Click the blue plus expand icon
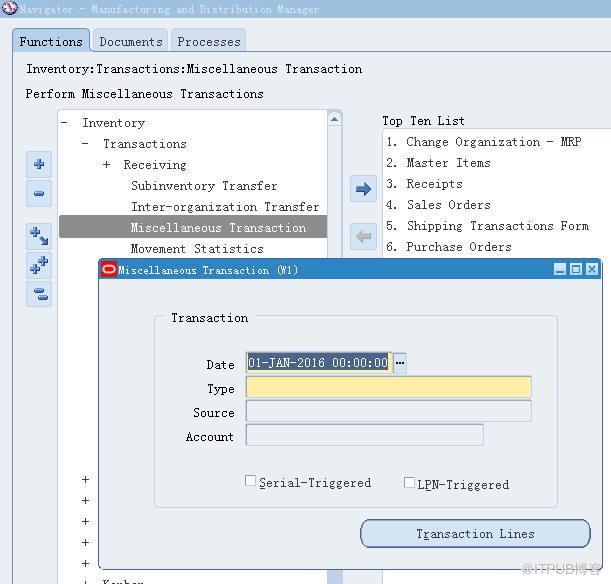 (39, 164)
